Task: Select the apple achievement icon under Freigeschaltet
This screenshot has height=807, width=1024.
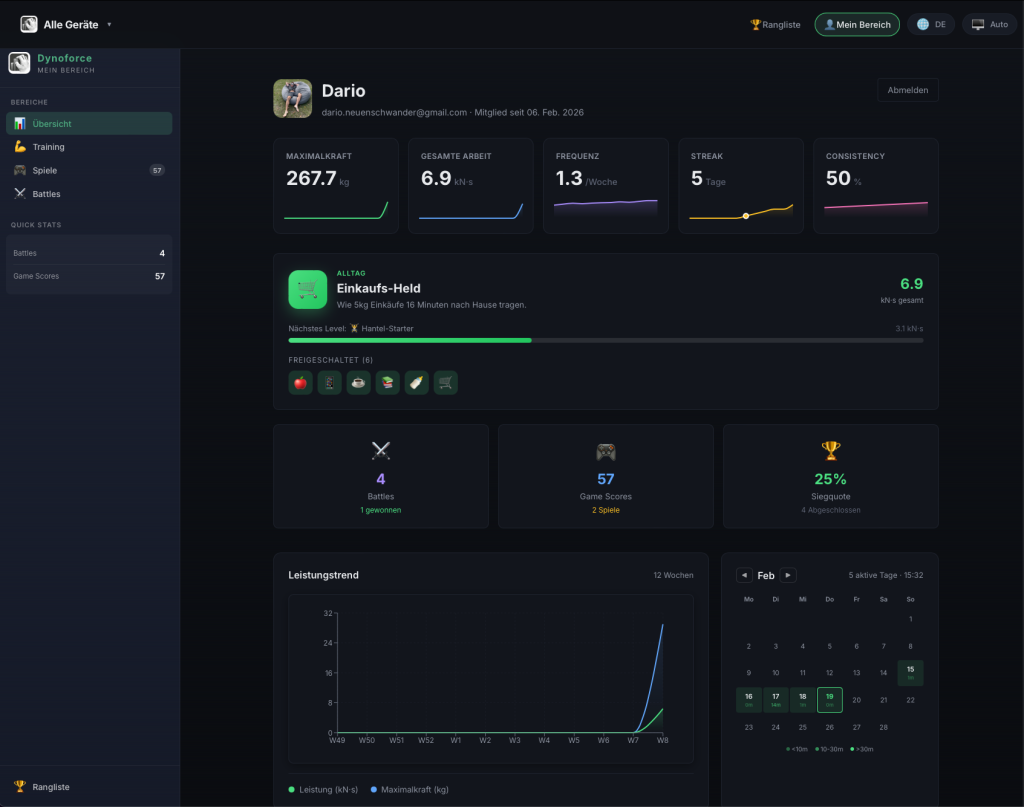Action: coord(300,382)
